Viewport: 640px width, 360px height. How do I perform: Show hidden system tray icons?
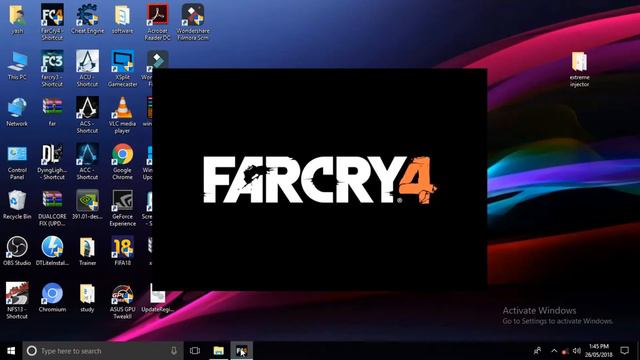coord(554,351)
